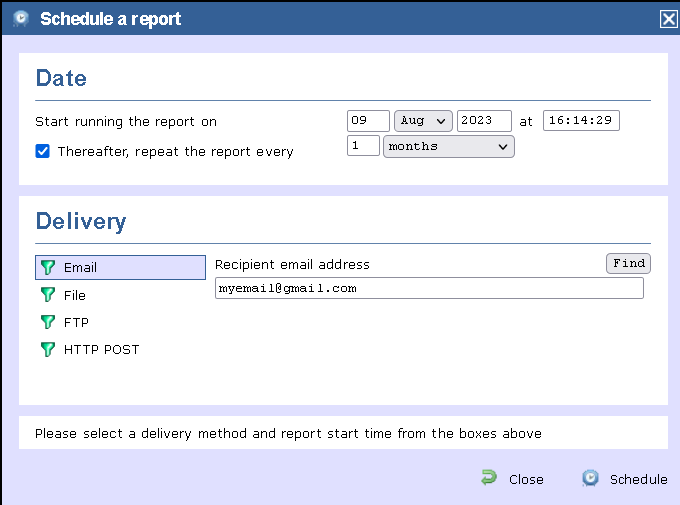680x505 pixels.
Task: Select the Email delivery method label
Action: point(80,268)
